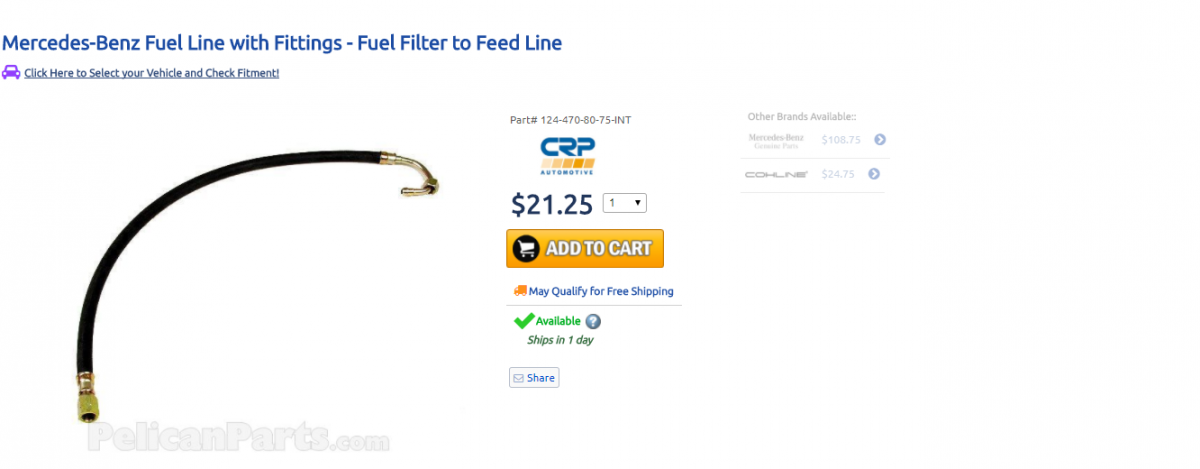The image size is (1200, 469).
Task: Click the part number 124-470-80-75-INT text
Action: coord(570,120)
